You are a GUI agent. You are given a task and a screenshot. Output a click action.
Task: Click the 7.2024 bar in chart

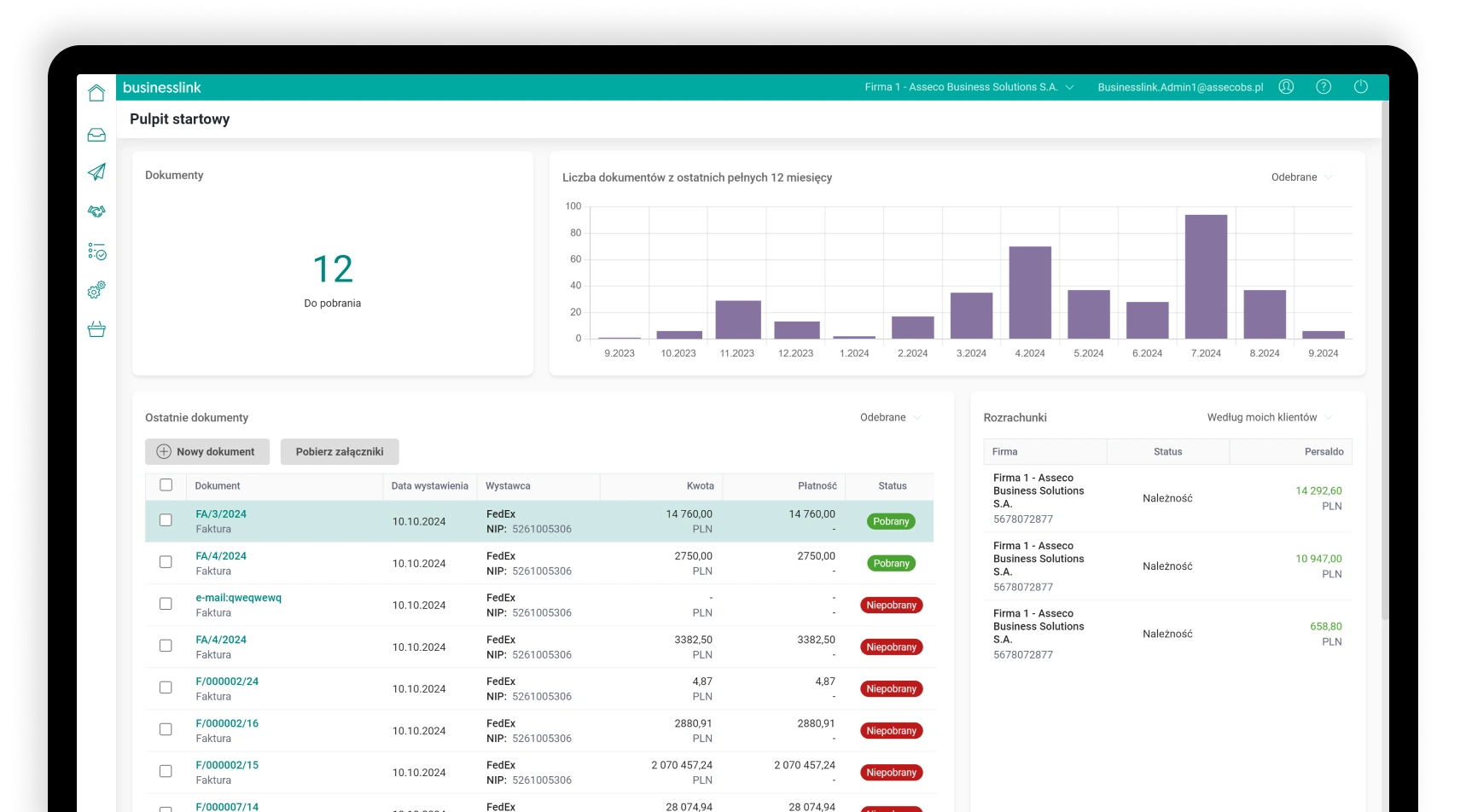[1206, 277]
